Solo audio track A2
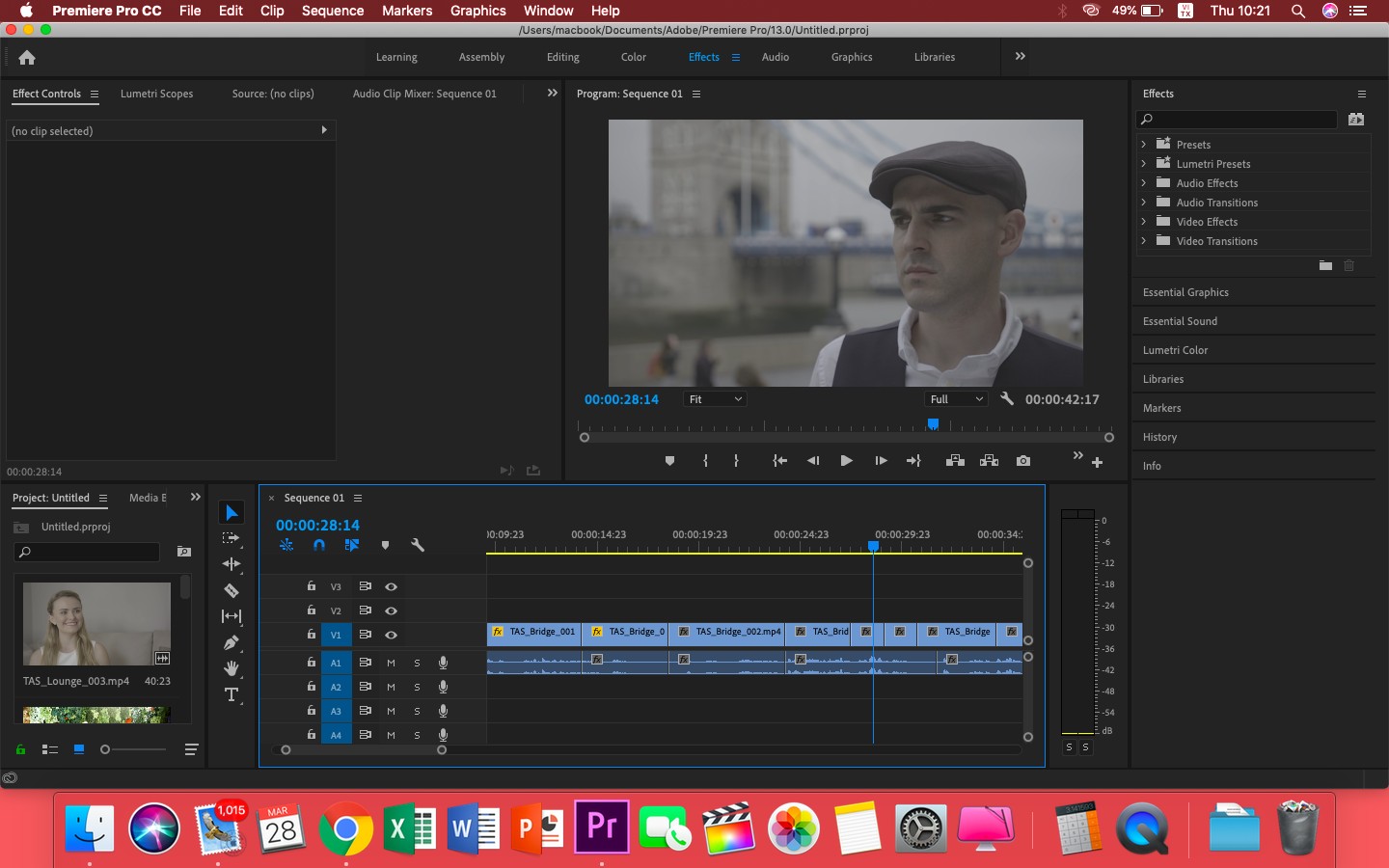The width and height of the screenshot is (1389, 868). (417, 687)
